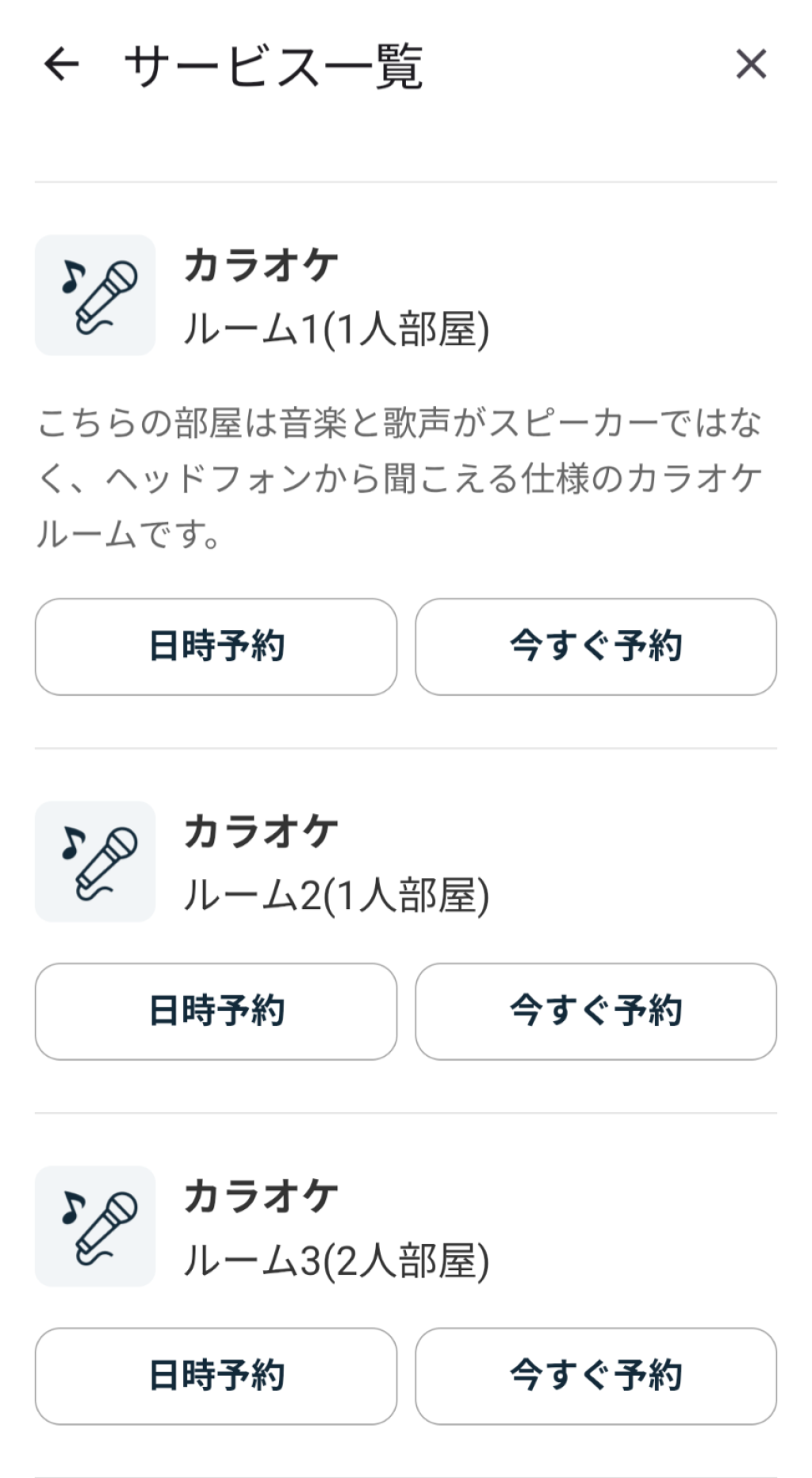812x1478 pixels.
Task: Tap the ヘッドフォン description text for ルーム1
Action: (400, 479)
